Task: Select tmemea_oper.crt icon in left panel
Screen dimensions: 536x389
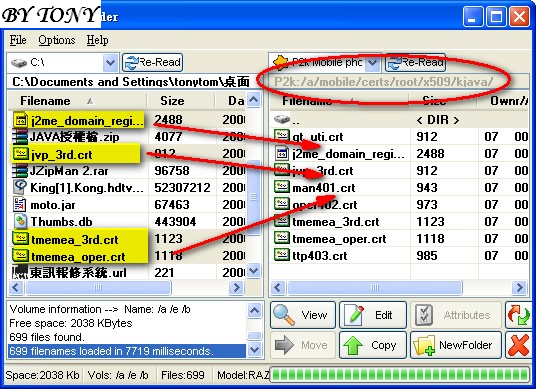Action: coord(21,256)
